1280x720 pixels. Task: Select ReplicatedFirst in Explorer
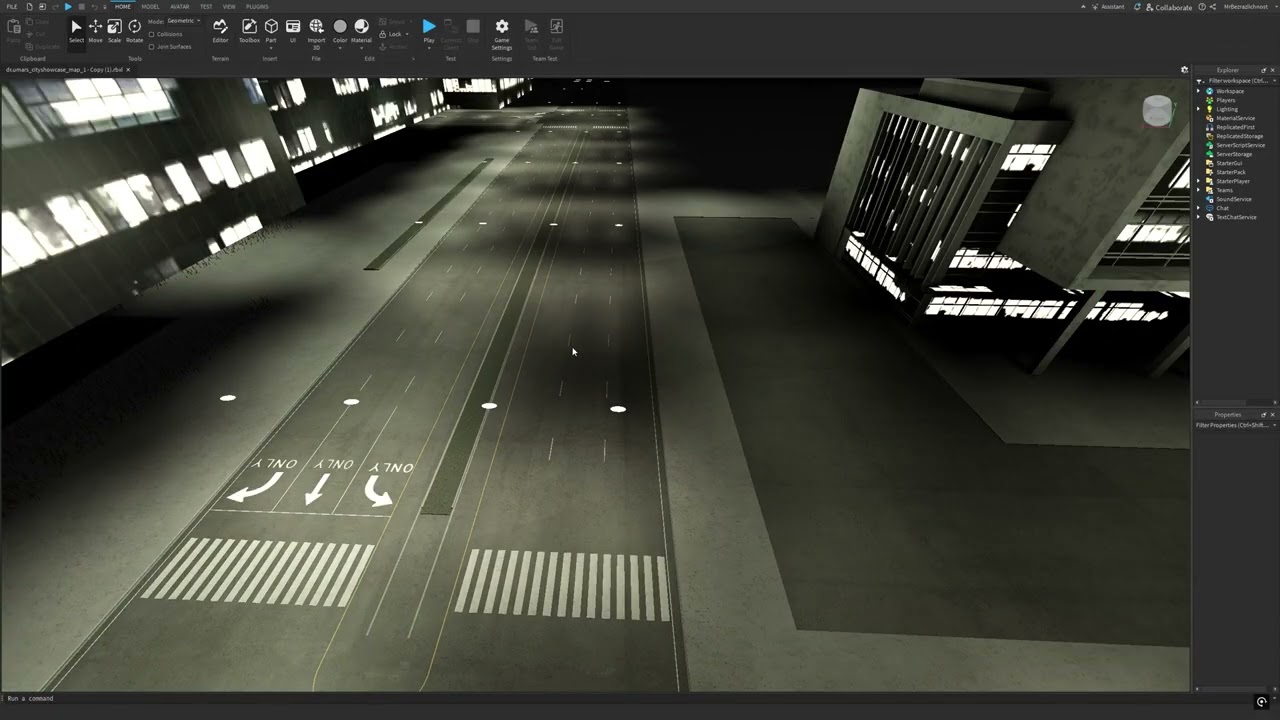point(1235,127)
